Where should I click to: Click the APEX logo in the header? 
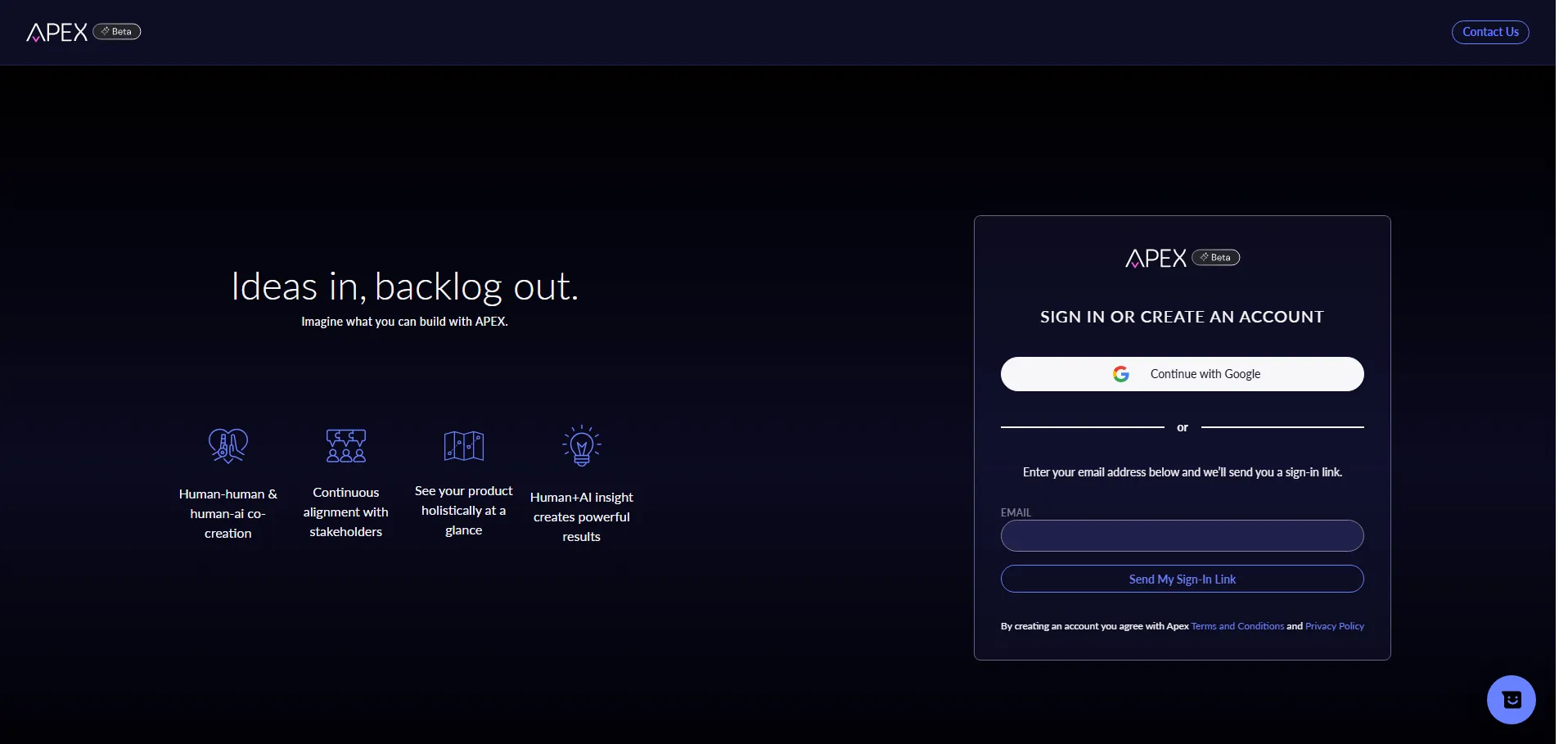click(x=56, y=32)
